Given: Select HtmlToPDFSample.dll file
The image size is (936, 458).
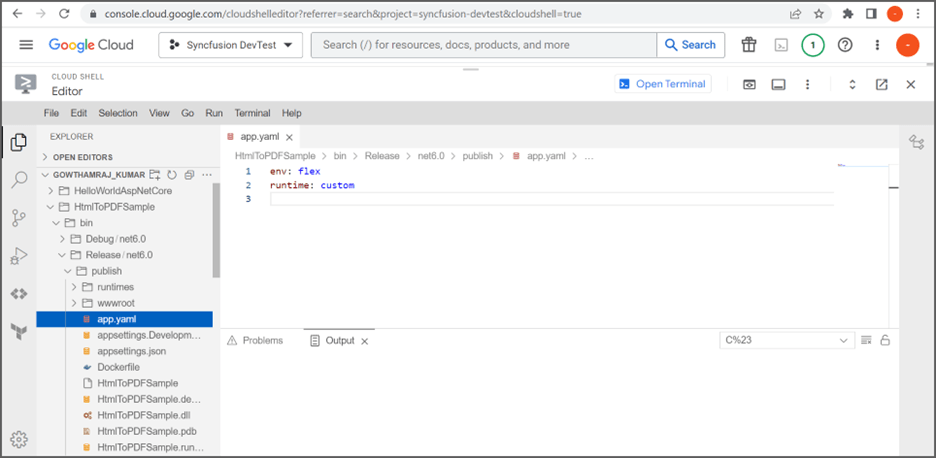Looking at the screenshot, I should click(x=144, y=415).
